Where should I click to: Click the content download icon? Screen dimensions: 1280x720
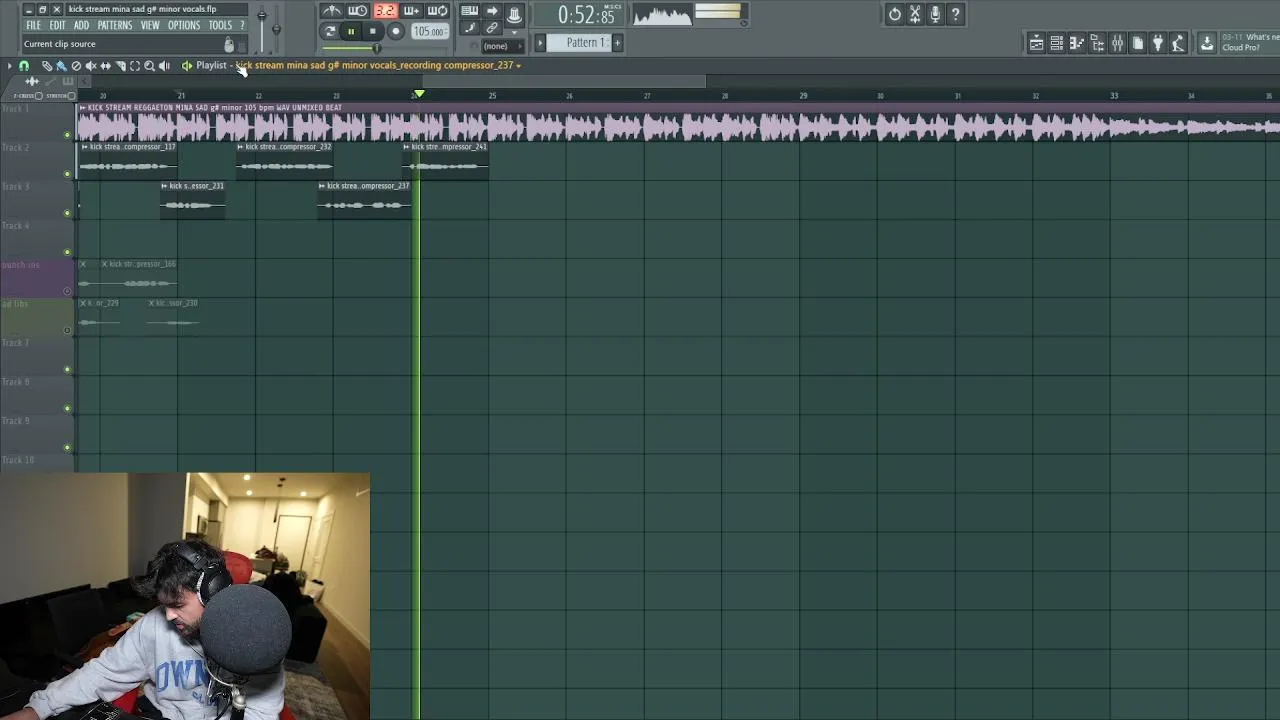[1207, 43]
